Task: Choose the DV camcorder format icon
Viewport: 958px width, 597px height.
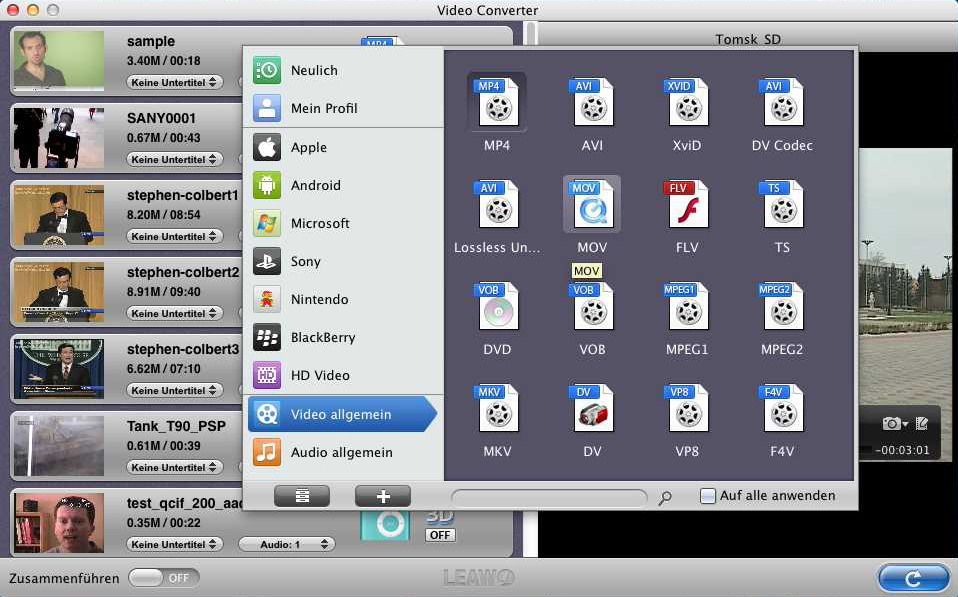Action: coord(593,409)
